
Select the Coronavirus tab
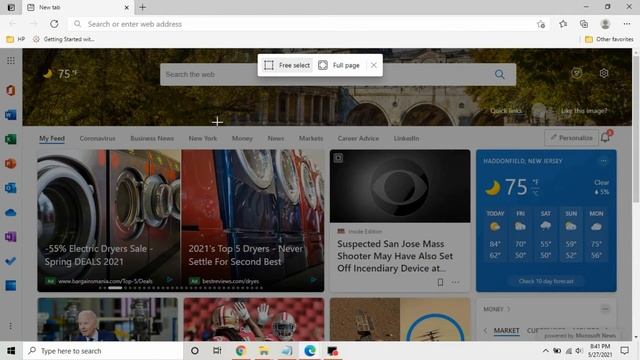tap(98, 138)
